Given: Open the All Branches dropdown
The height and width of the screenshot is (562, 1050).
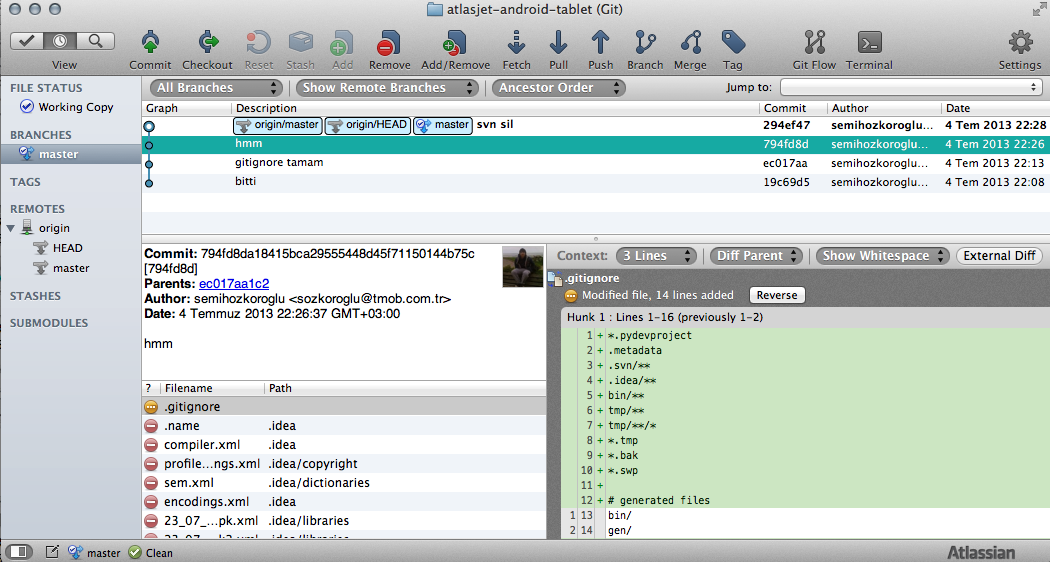Looking at the screenshot, I should click(215, 88).
